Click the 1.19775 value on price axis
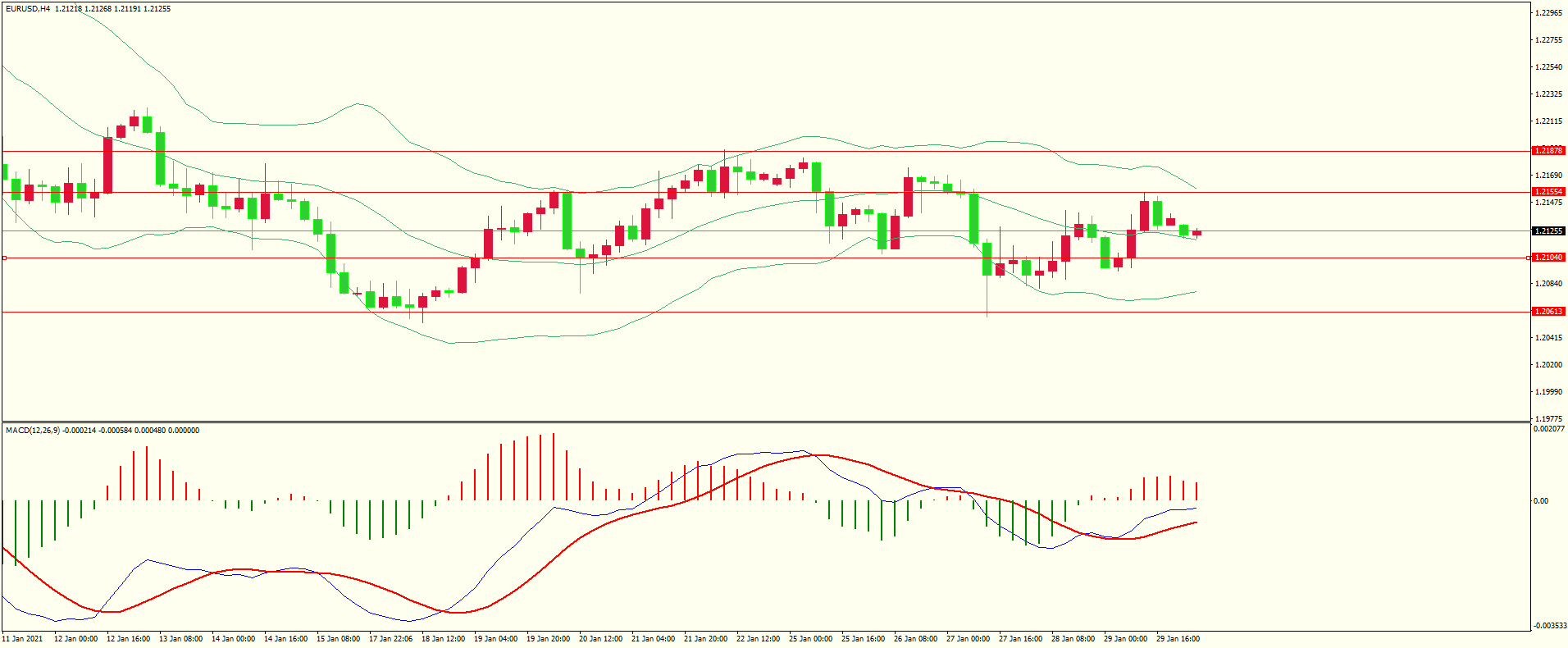1568x648 pixels. point(1548,418)
